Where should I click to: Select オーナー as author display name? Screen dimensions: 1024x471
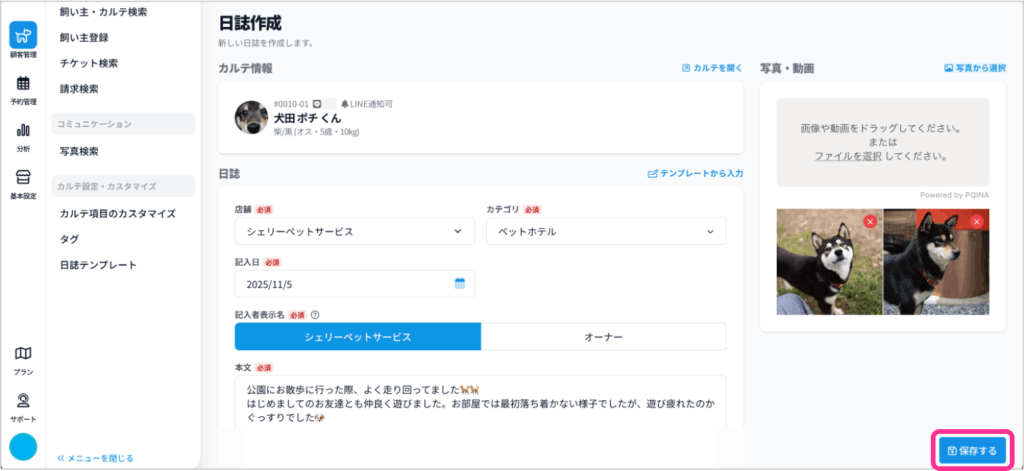pos(603,337)
